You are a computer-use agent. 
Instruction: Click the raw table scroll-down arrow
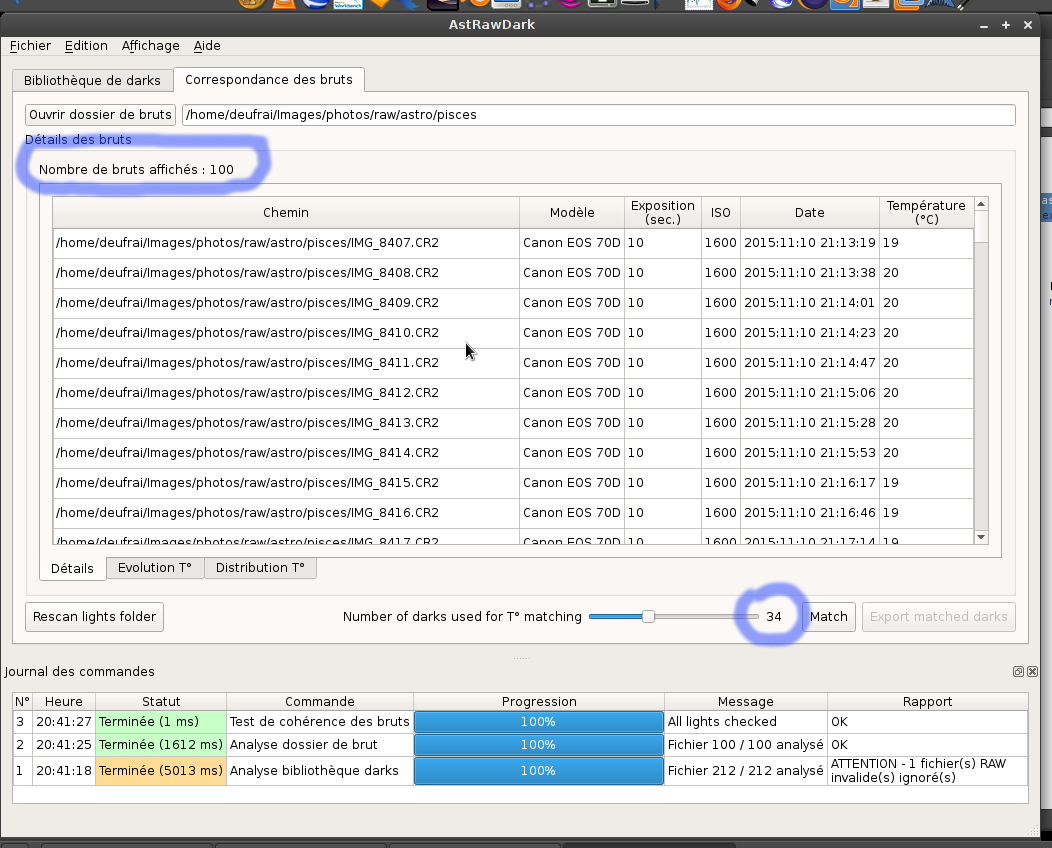point(981,537)
